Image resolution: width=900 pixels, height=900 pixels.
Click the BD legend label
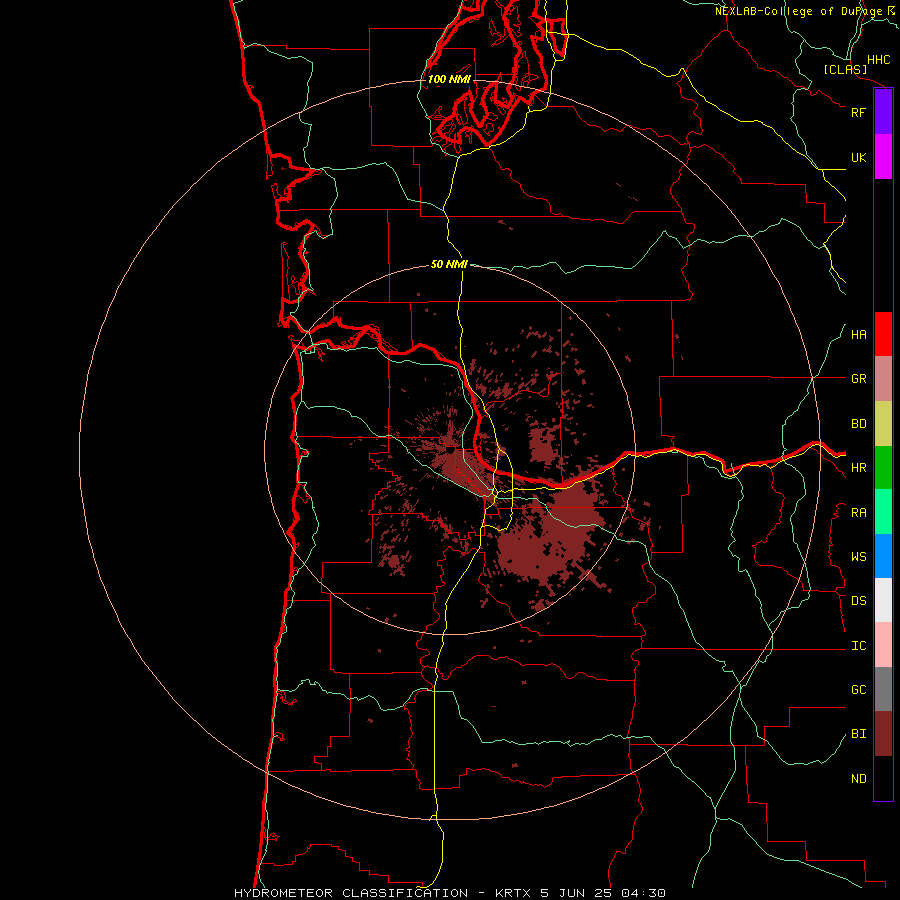858,424
